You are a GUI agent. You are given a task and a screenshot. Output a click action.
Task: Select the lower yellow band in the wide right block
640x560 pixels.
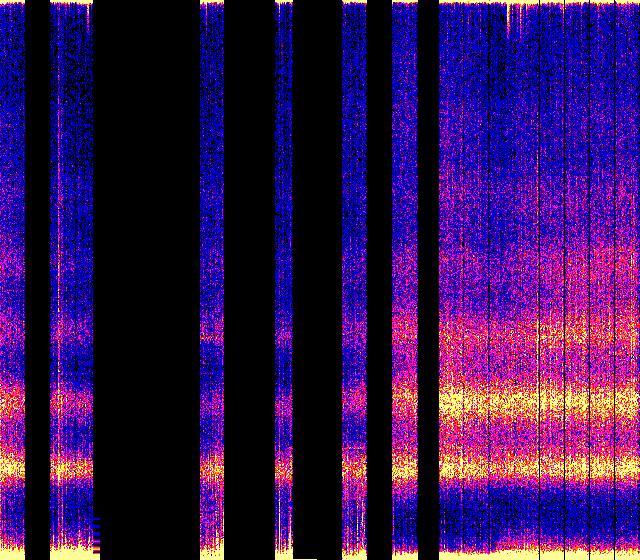coord(539,465)
